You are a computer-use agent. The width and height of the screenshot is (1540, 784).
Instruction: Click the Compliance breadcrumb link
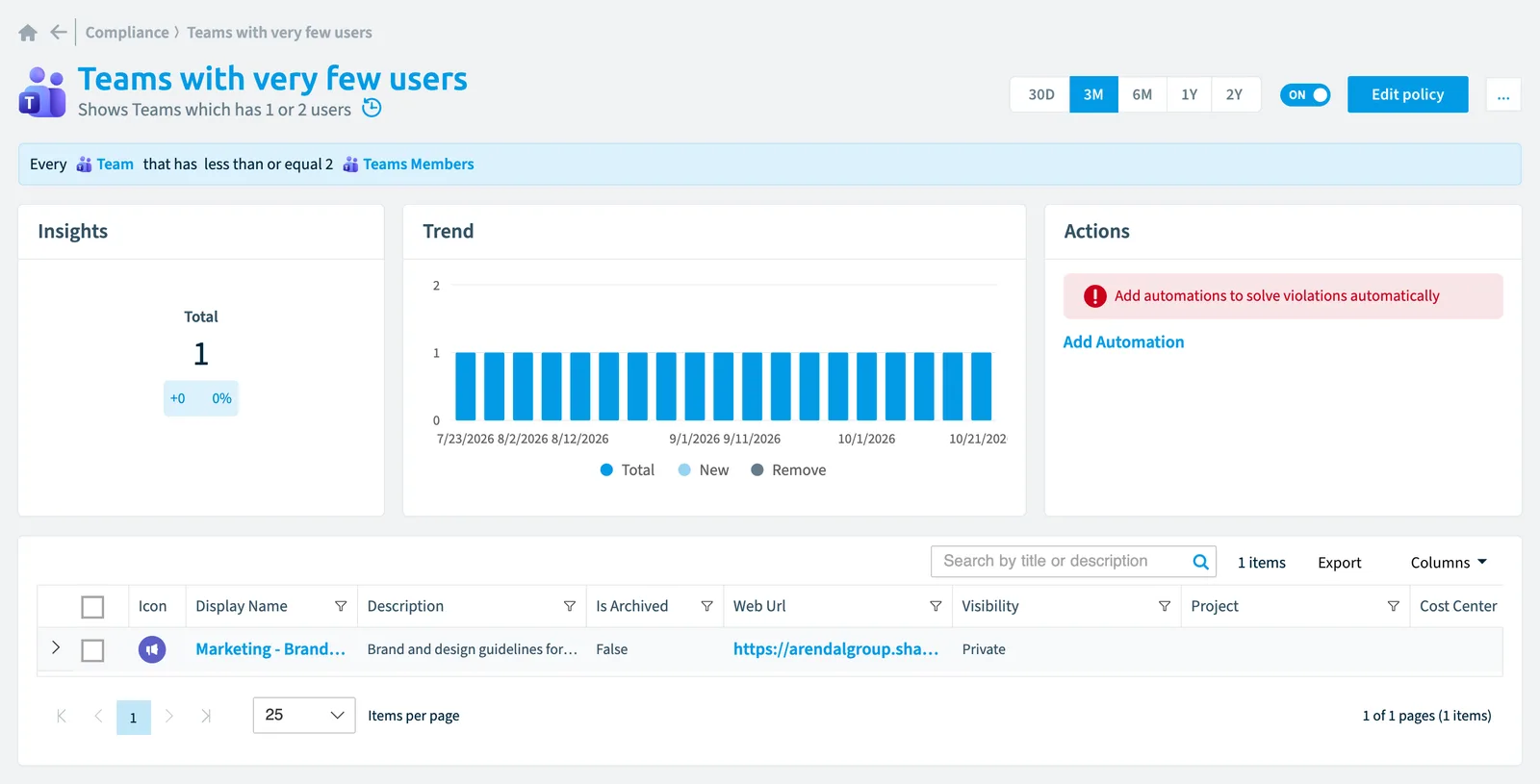coord(127,33)
